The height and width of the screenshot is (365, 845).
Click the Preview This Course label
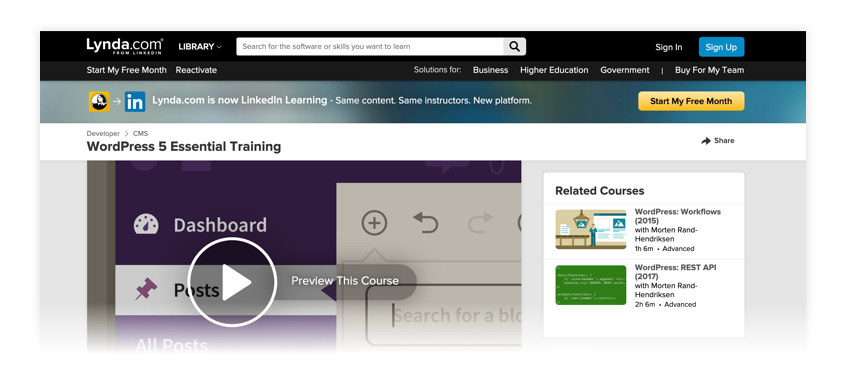point(345,281)
